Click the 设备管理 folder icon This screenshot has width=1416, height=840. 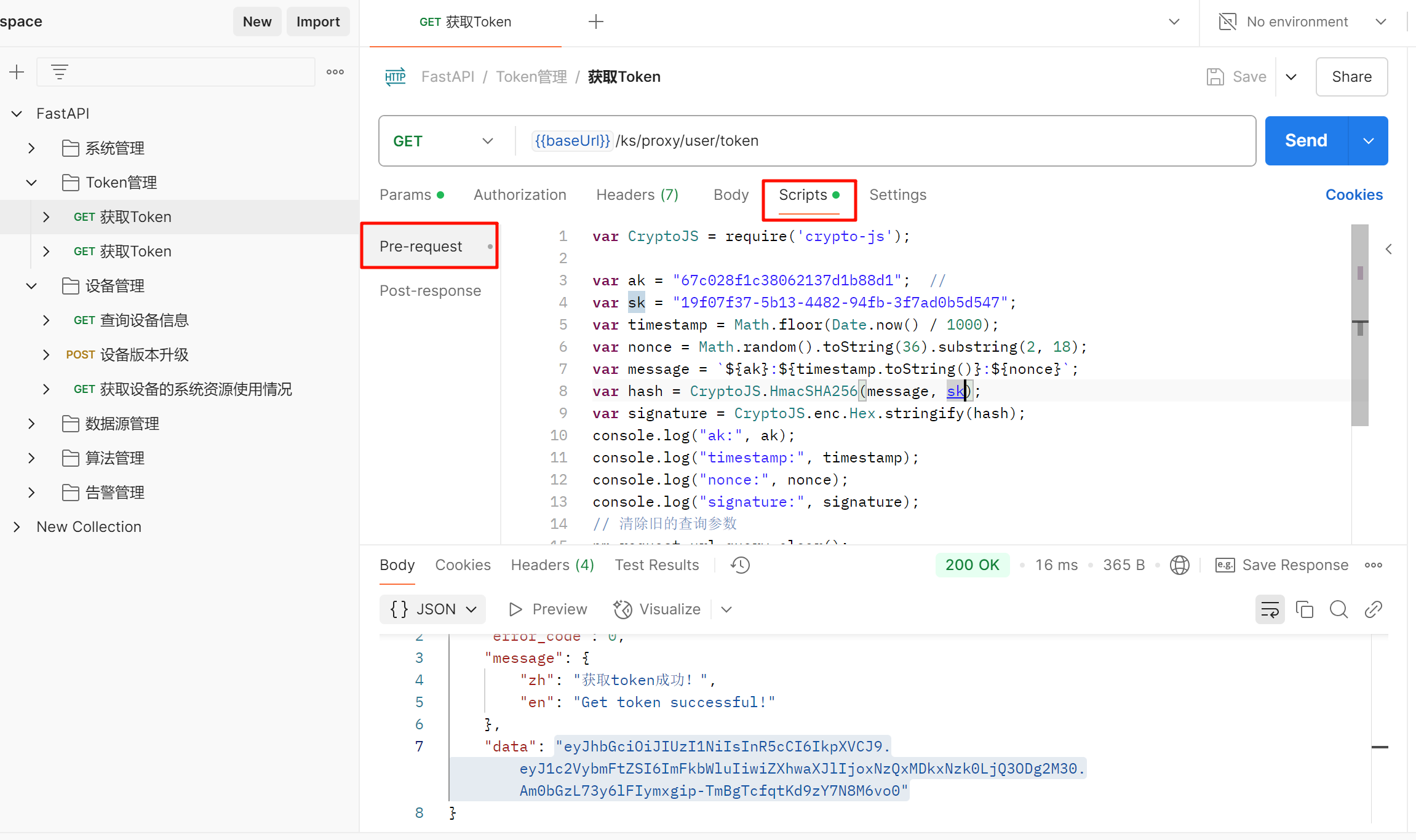tap(71, 286)
